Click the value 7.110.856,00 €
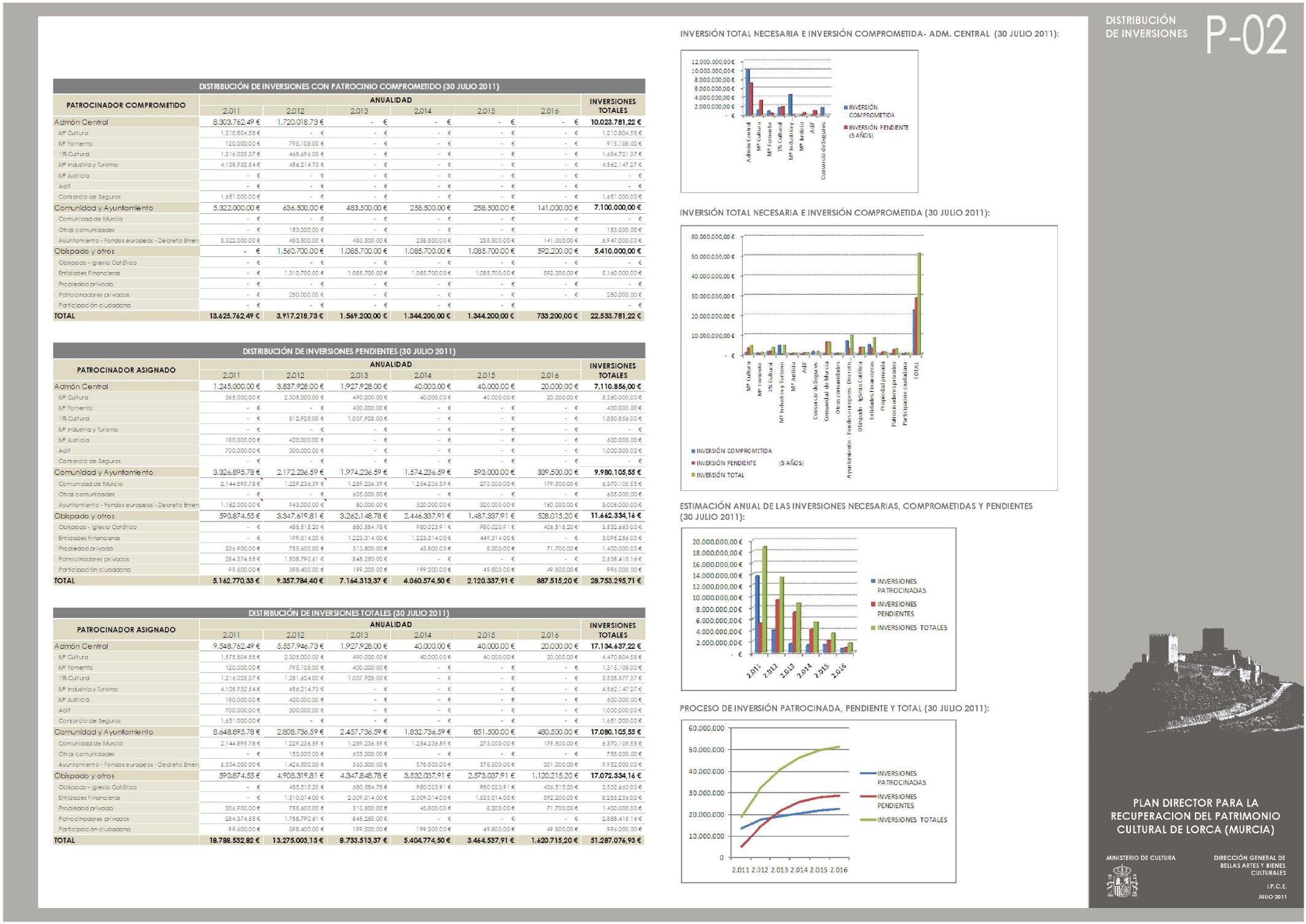1306x924 pixels. click(617, 386)
